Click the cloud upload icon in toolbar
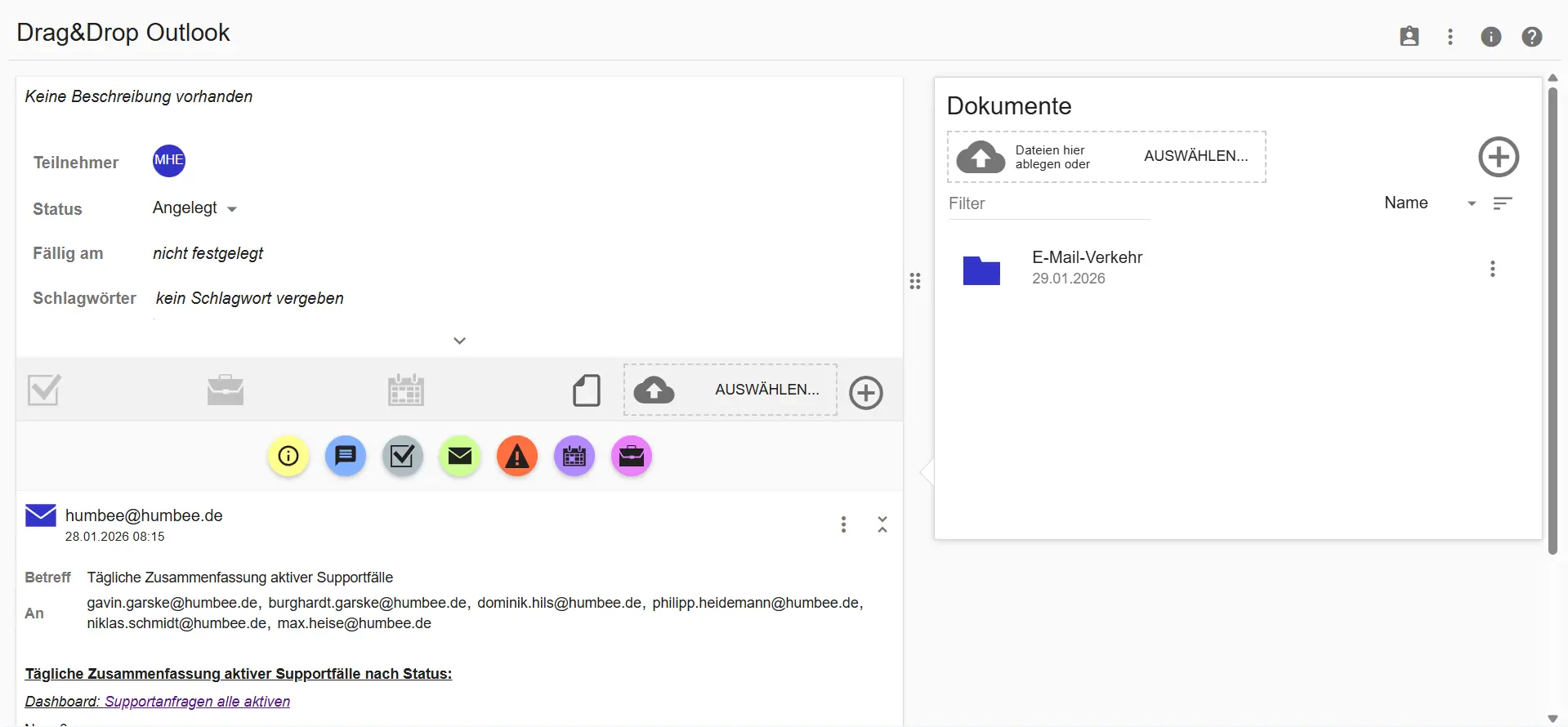The height and width of the screenshot is (727, 1568). pos(654,390)
